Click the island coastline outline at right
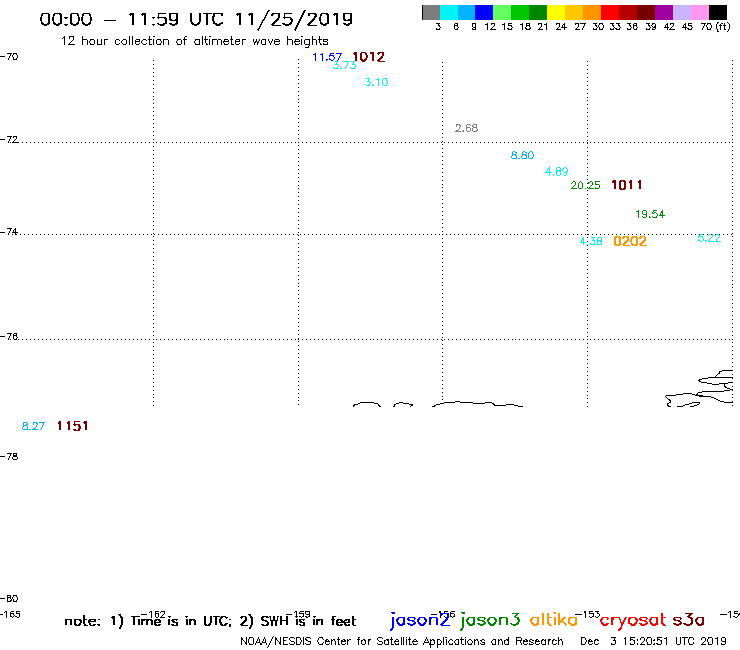The height and width of the screenshot is (650, 740). 699,389
